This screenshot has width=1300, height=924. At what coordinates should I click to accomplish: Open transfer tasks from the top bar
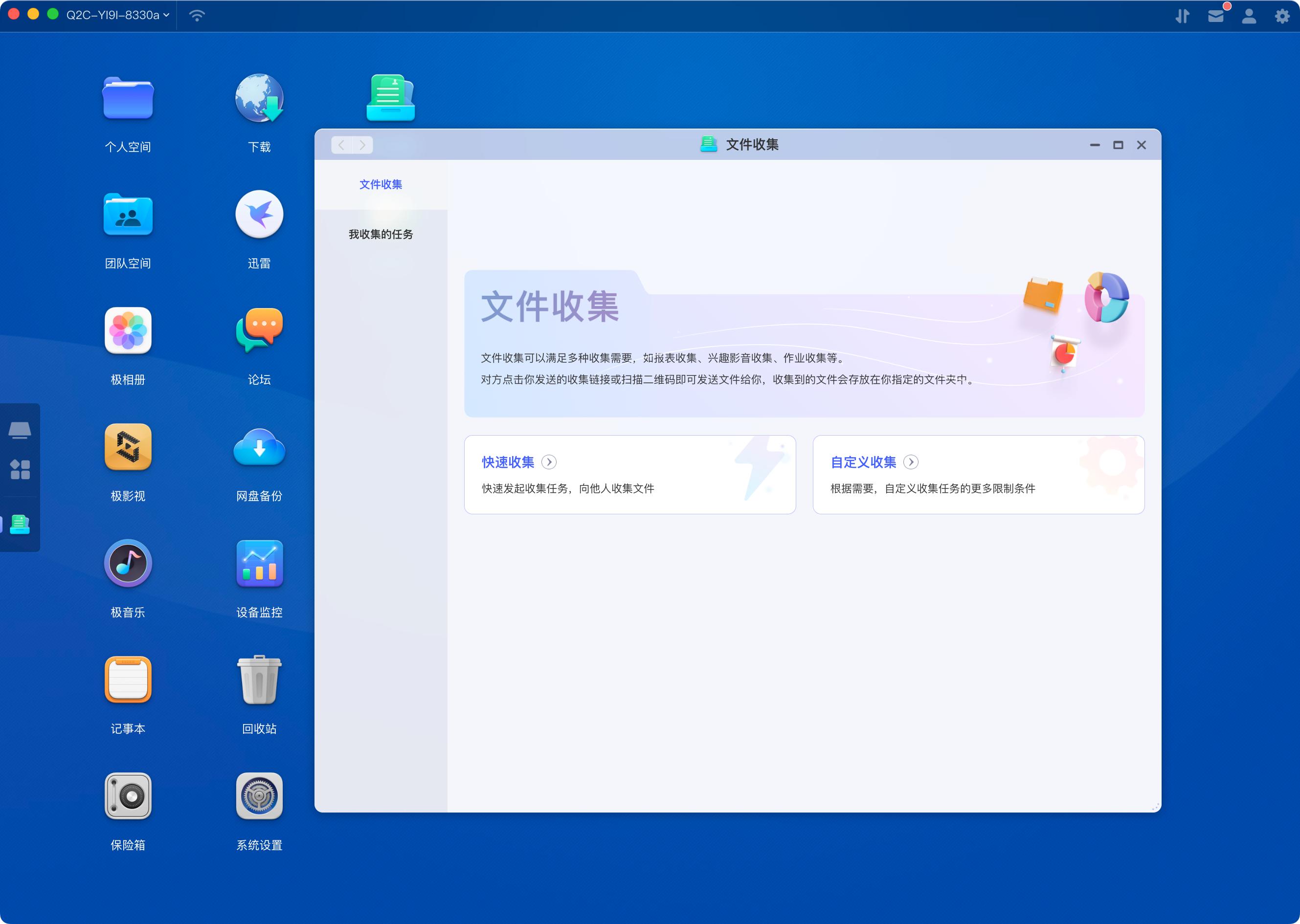pyautogui.click(x=1182, y=15)
